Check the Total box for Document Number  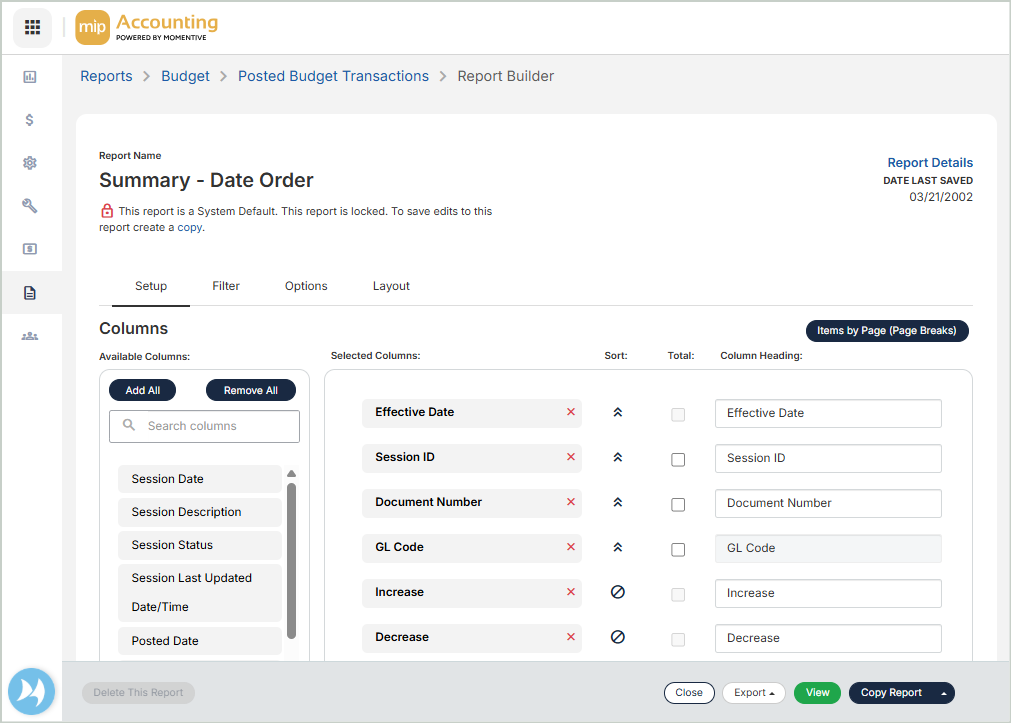click(x=678, y=505)
